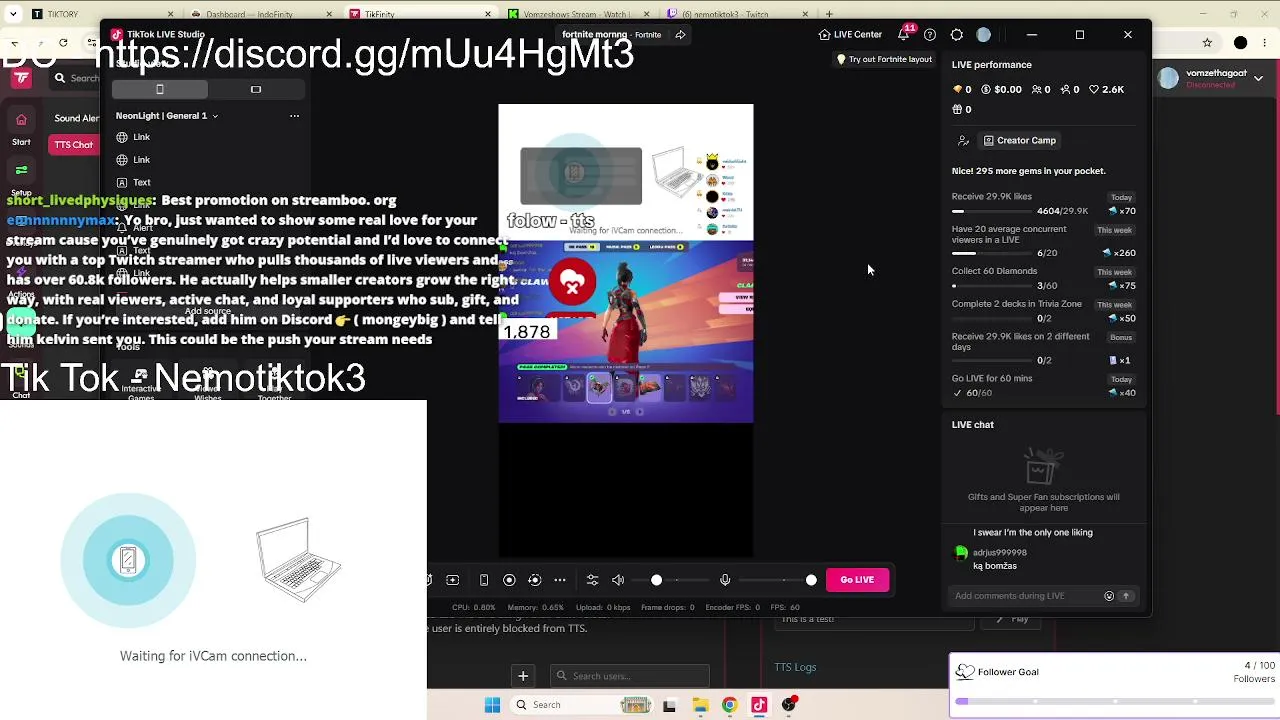Mute the speaker audio
Image resolution: width=1280 pixels, height=720 pixels.
(618, 580)
